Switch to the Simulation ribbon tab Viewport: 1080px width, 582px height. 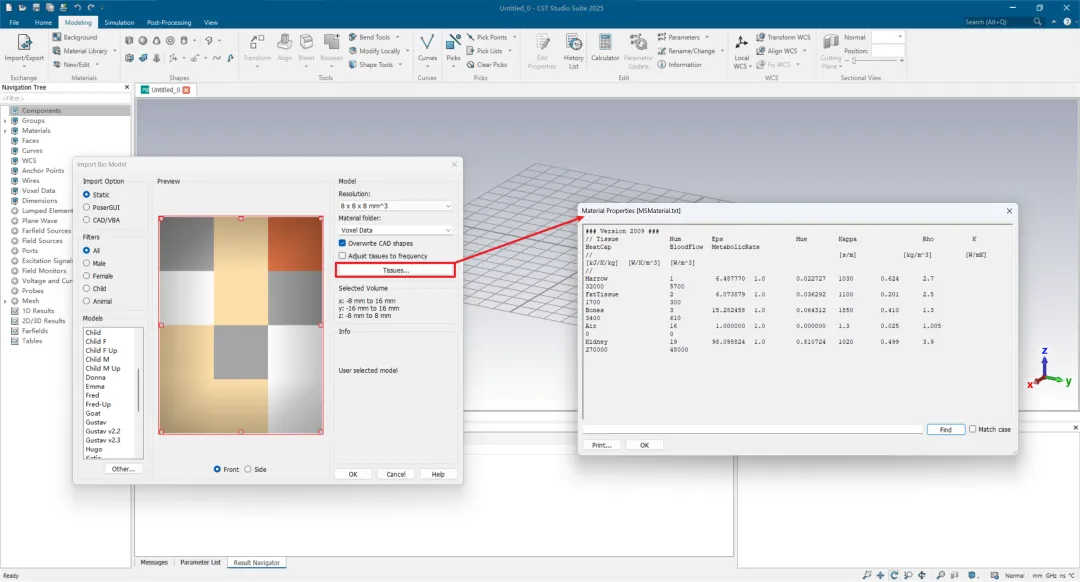point(119,22)
